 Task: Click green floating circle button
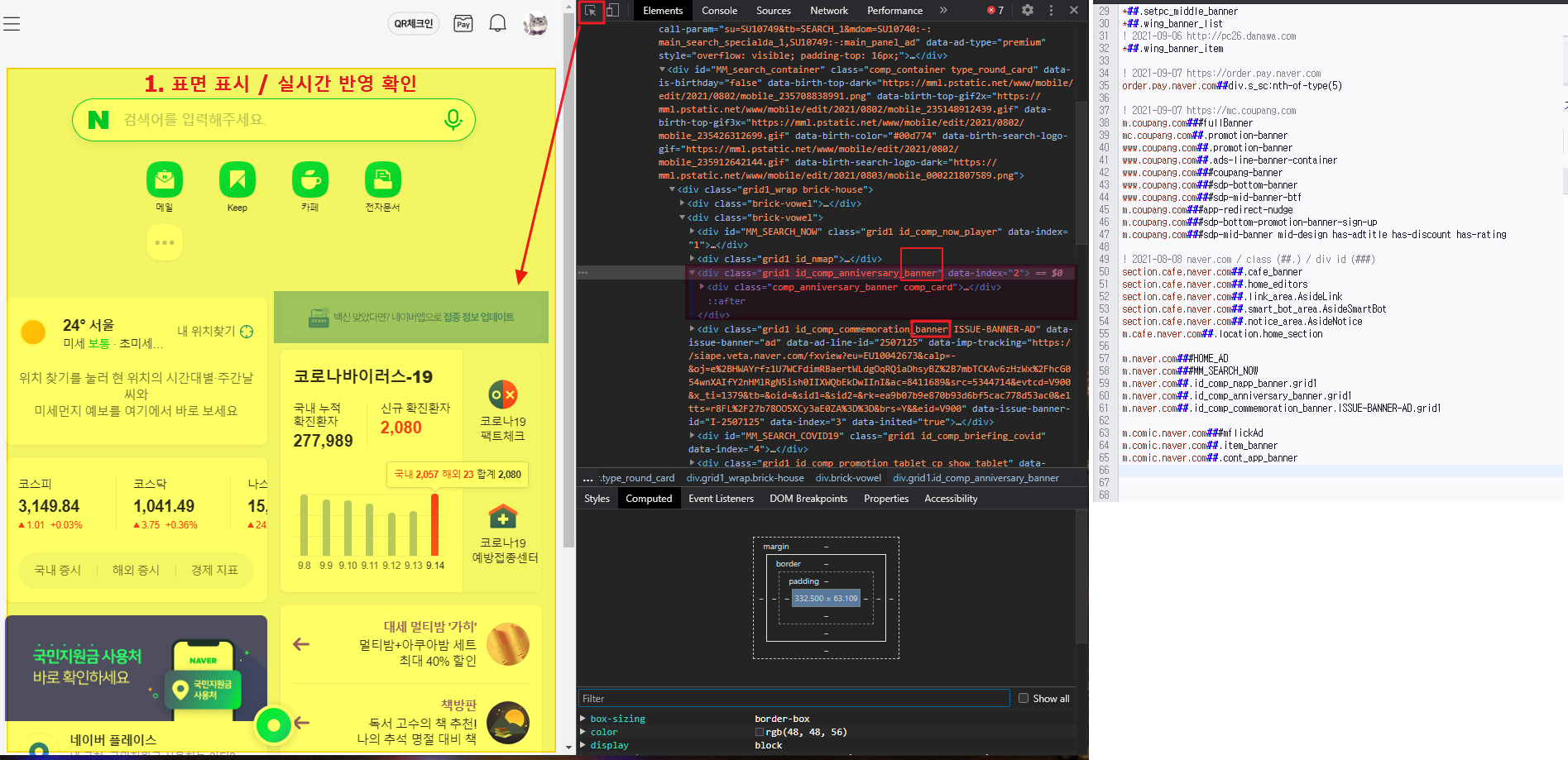click(274, 725)
